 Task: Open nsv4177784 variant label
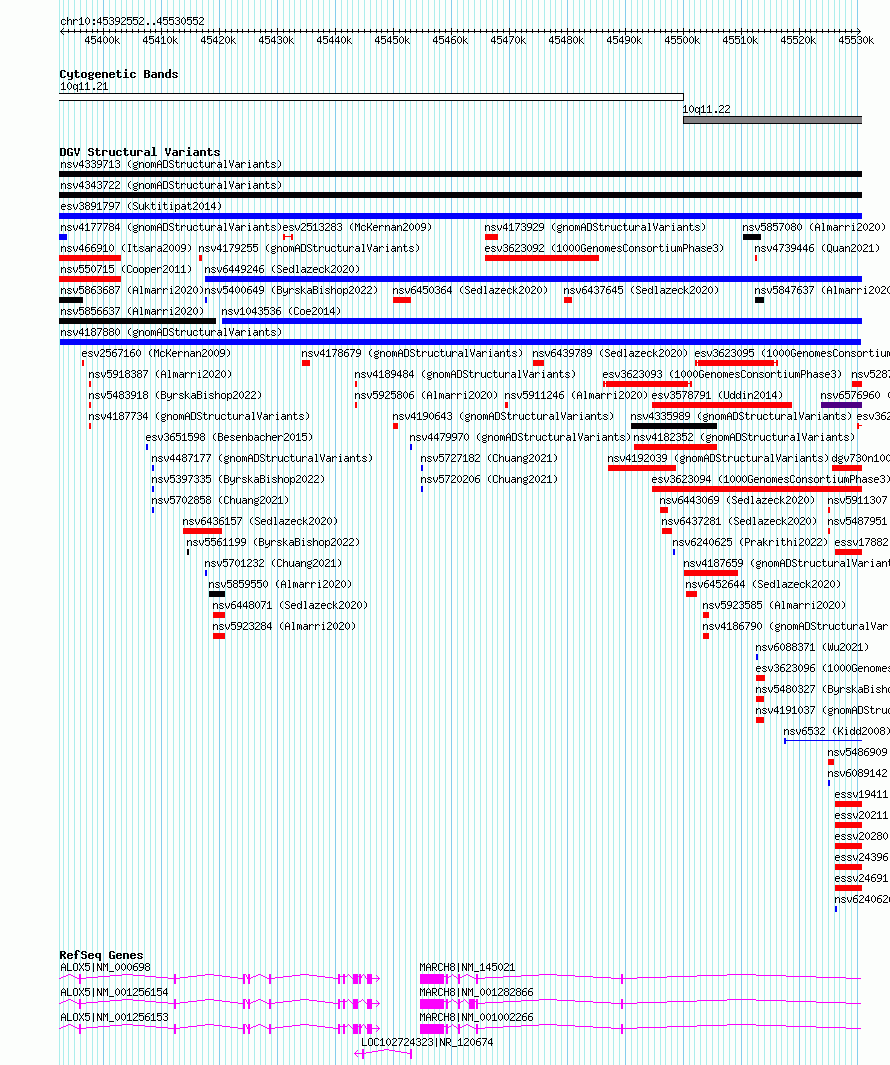(x=170, y=228)
